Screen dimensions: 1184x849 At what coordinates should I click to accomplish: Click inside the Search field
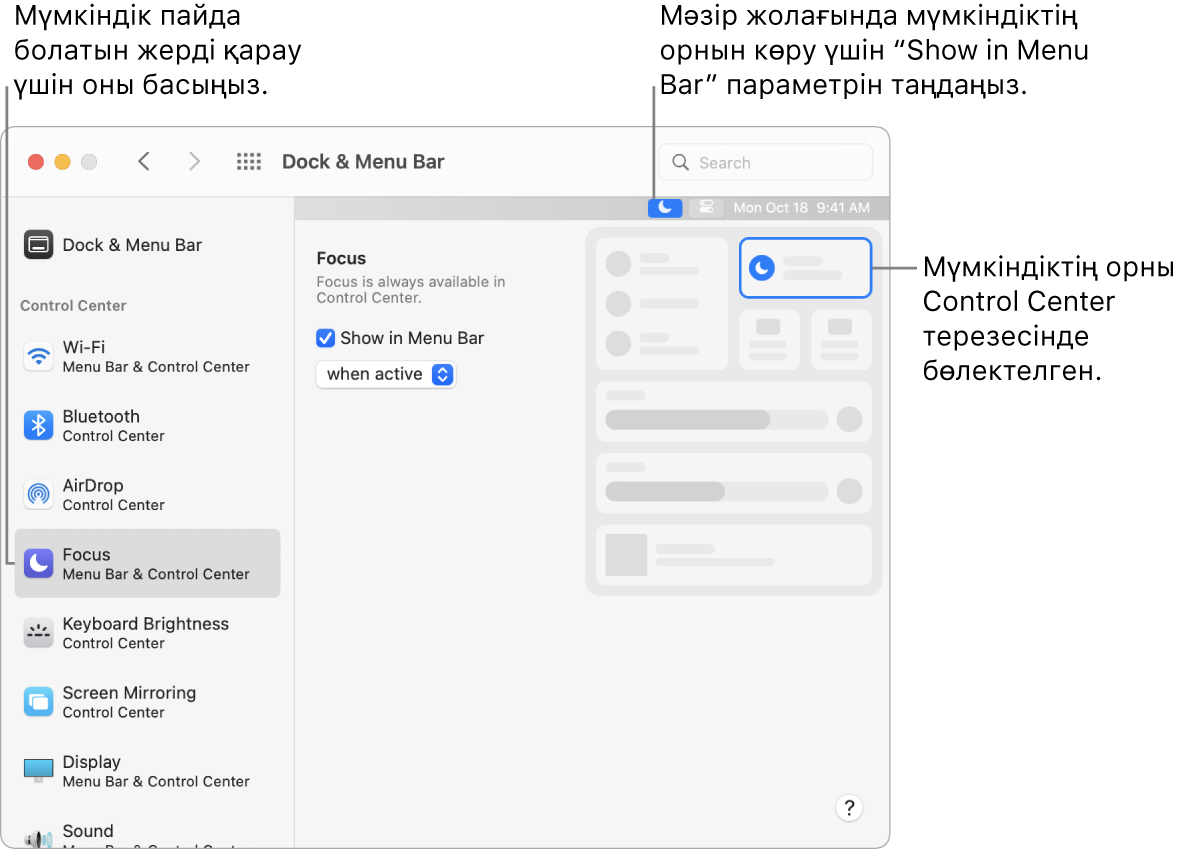(x=765, y=161)
